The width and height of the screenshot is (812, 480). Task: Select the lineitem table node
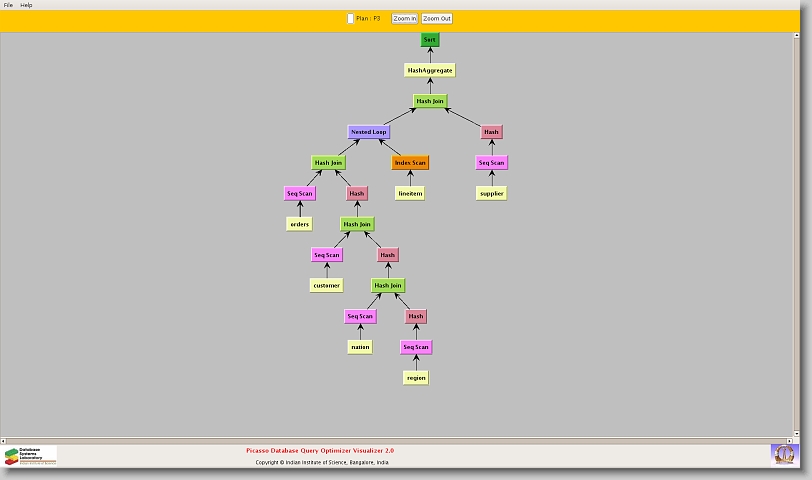point(410,193)
